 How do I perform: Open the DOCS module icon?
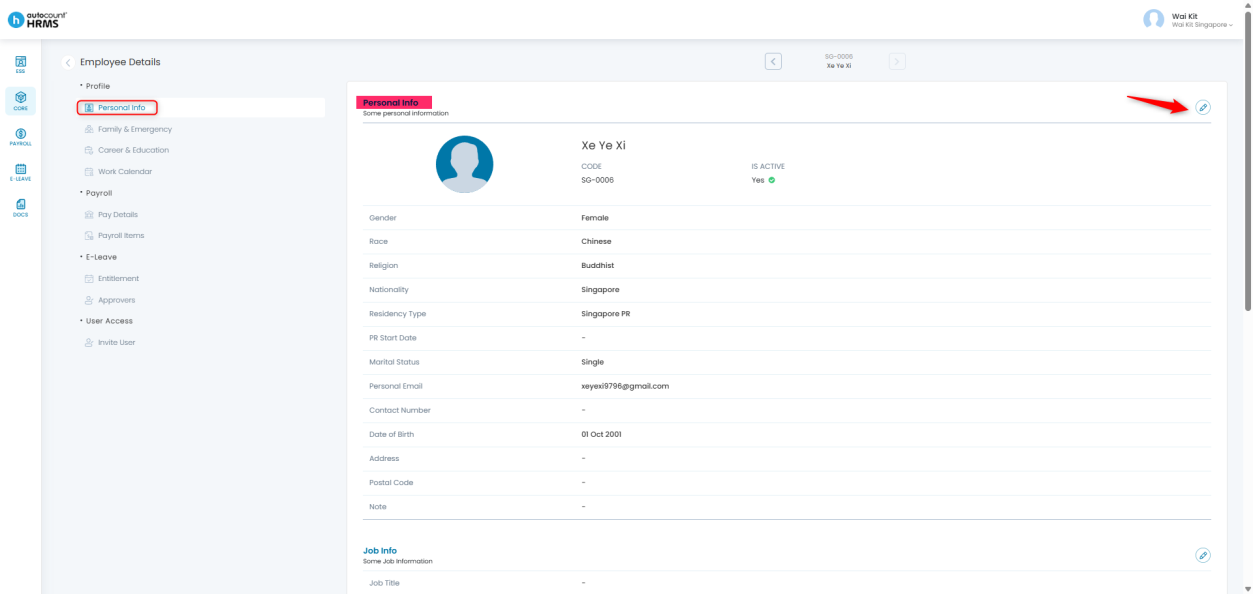(20, 207)
